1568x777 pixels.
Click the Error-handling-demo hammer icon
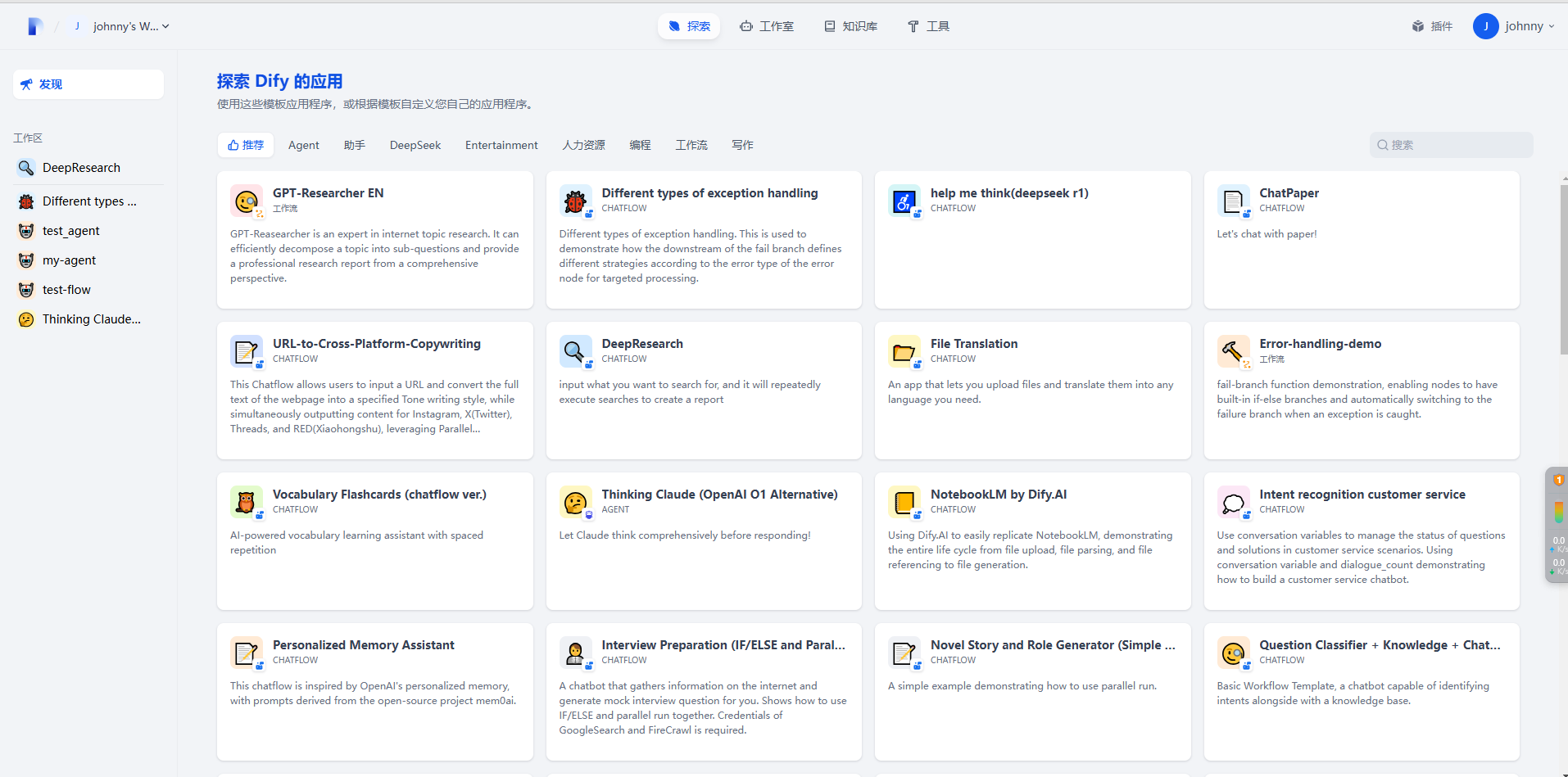coord(1234,351)
